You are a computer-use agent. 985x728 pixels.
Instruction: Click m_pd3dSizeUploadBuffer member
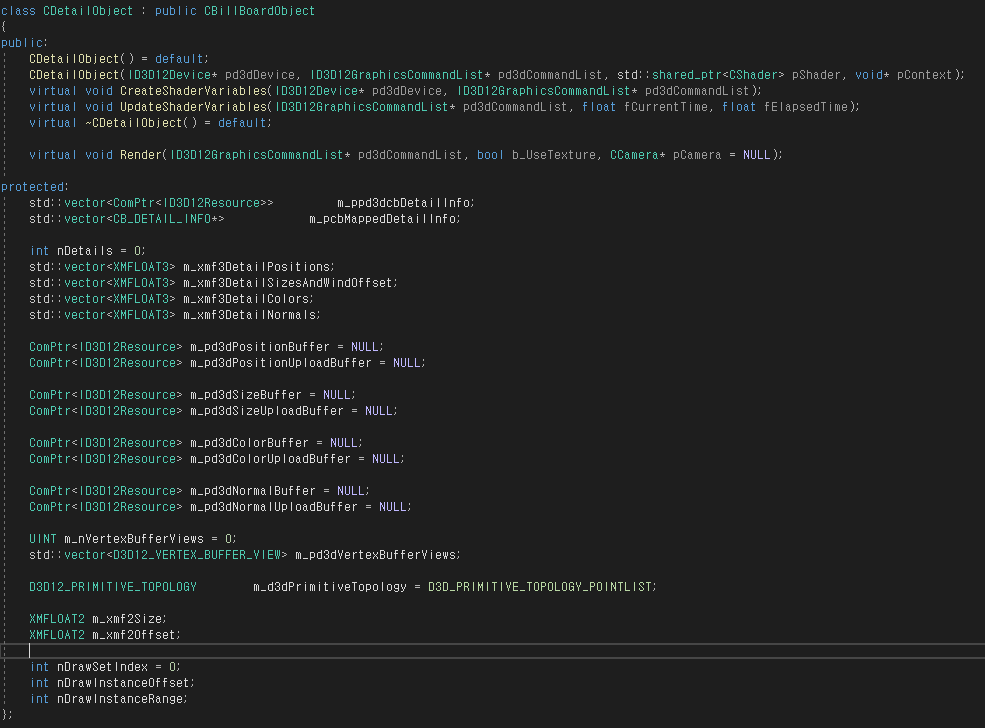[267, 411]
